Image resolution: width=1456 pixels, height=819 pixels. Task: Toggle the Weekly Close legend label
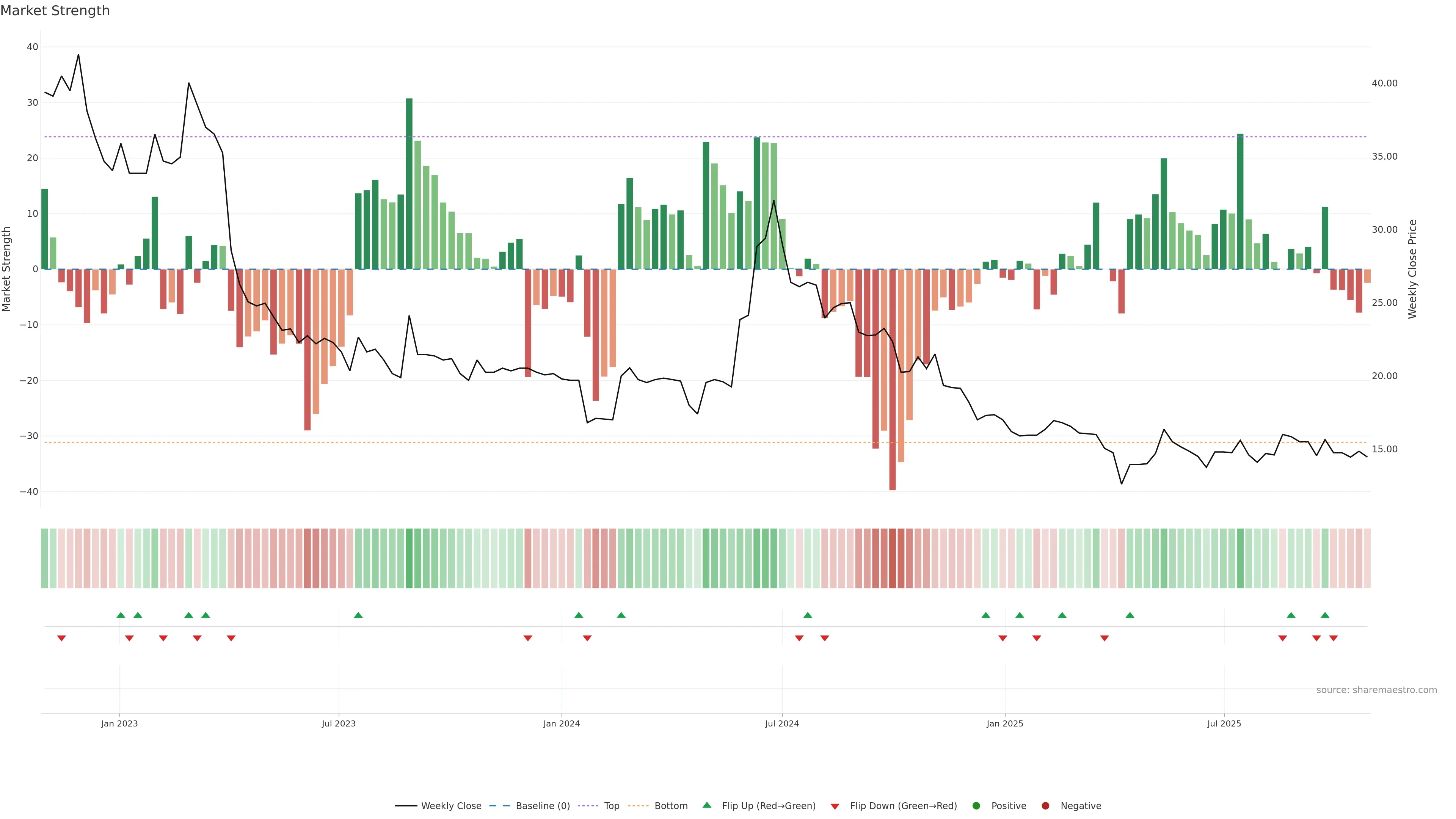451,805
